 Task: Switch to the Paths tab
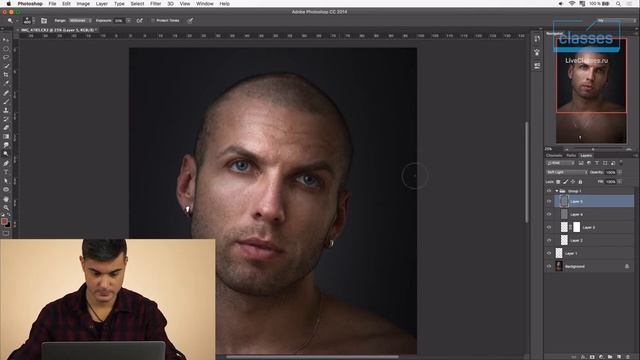pyautogui.click(x=571, y=156)
